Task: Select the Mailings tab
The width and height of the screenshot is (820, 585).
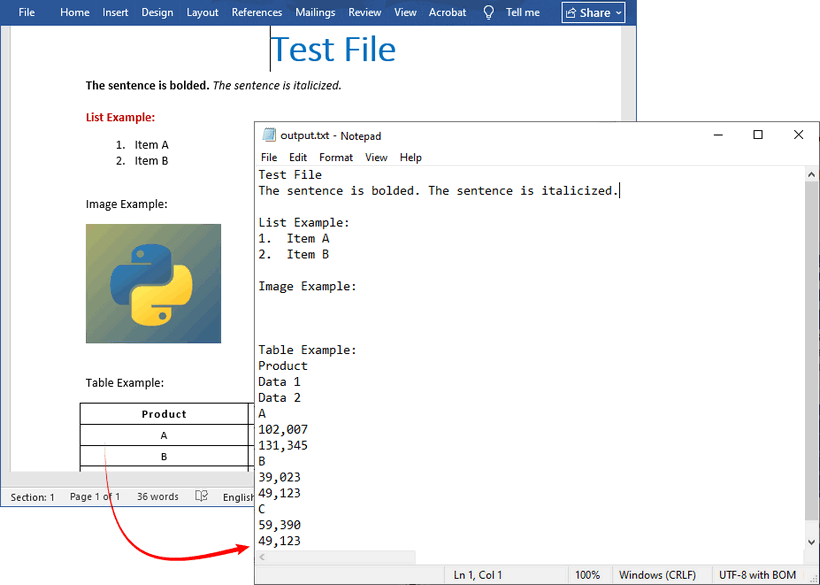Action: pos(315,12)
